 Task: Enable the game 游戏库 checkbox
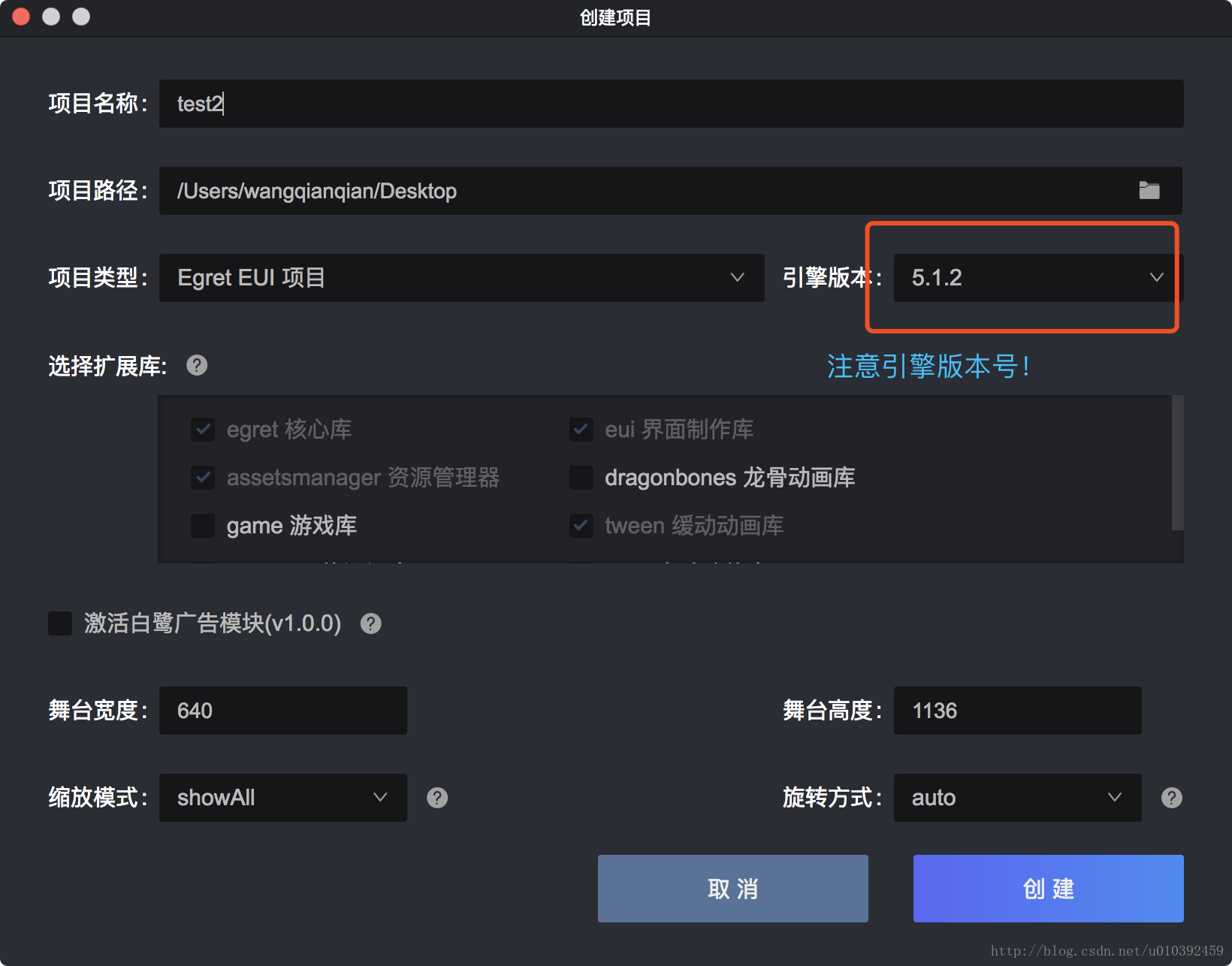[x=203, y=526]
